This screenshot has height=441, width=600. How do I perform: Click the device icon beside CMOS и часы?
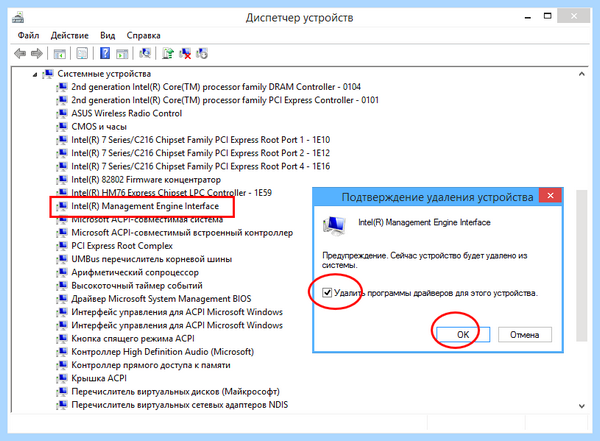pos(62,127)
